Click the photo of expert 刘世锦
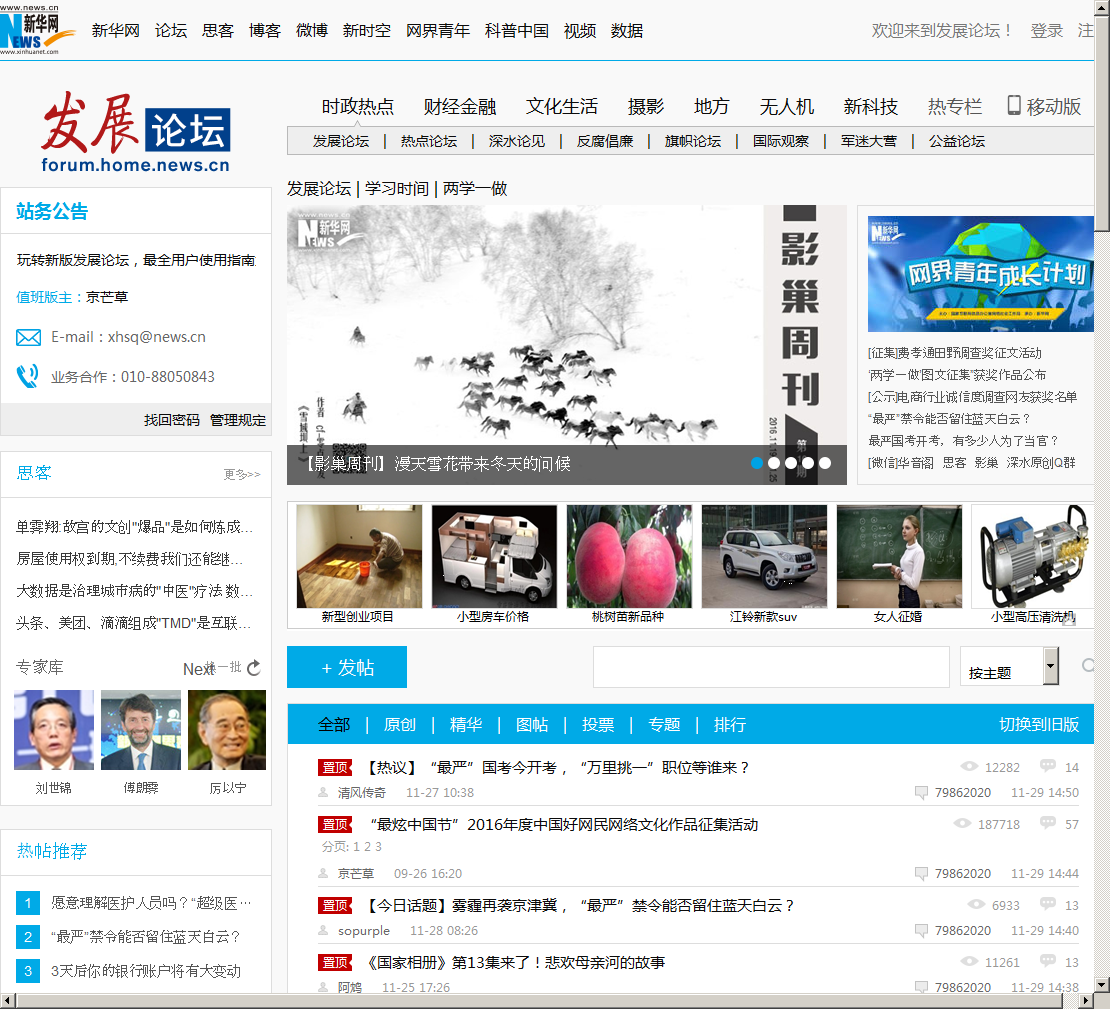Viewport: 1110px width, 1009px height. (x=54, y=729)
